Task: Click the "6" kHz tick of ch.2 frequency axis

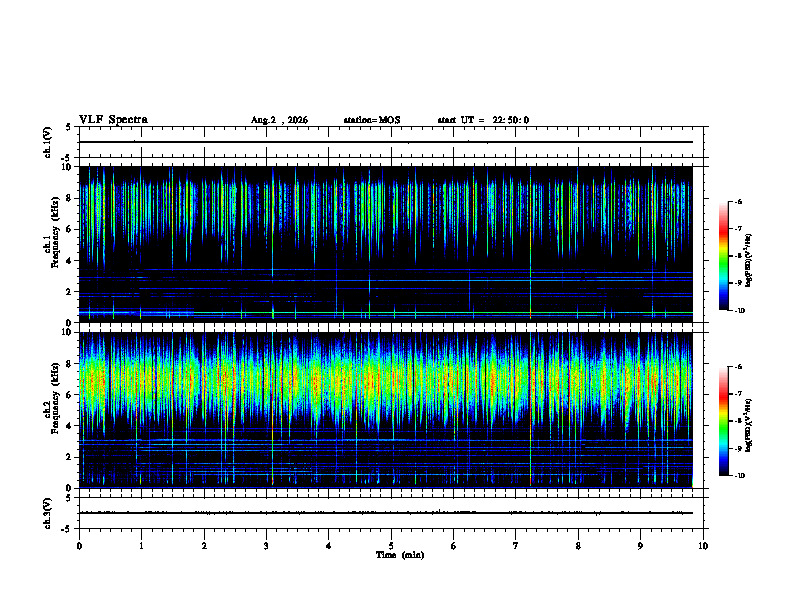Action: tap(69, 395)
